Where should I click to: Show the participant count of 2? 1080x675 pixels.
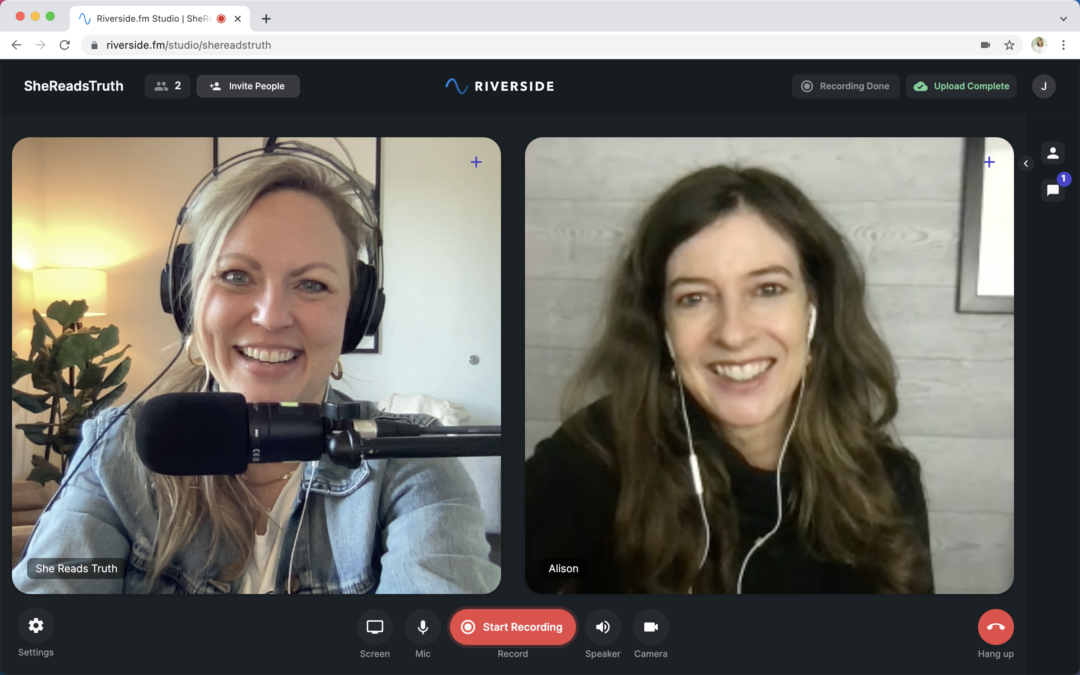(167, 86)
